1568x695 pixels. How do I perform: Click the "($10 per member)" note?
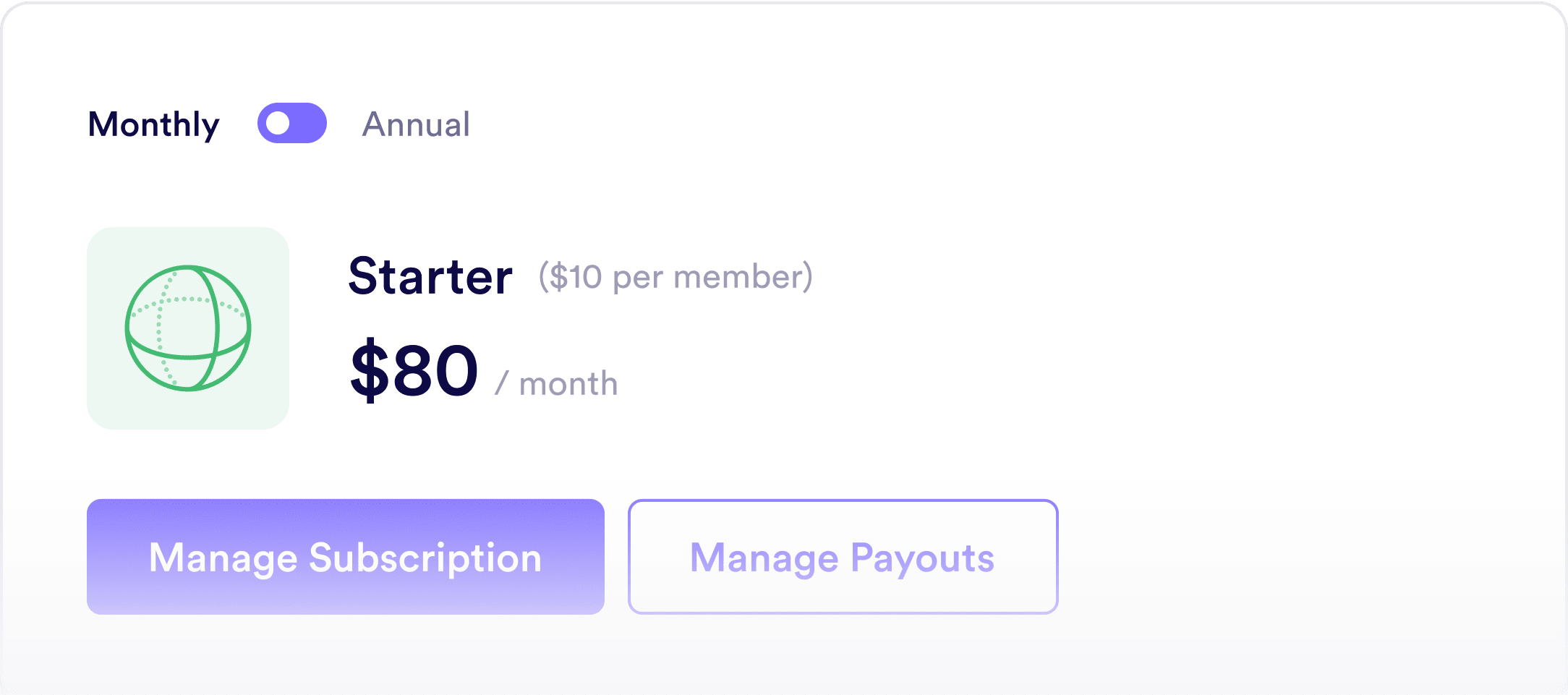tap(676, 276)
